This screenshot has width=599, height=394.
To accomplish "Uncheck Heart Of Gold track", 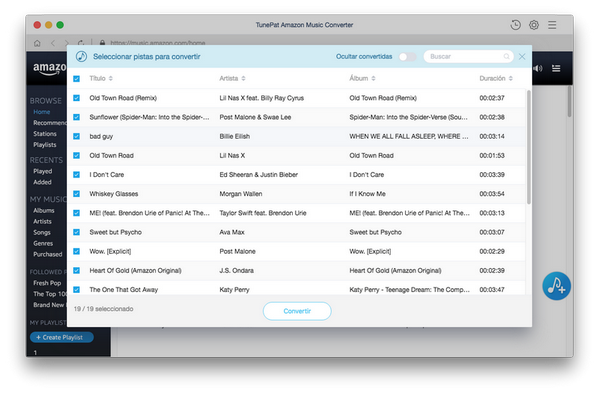I will (76, 270).
